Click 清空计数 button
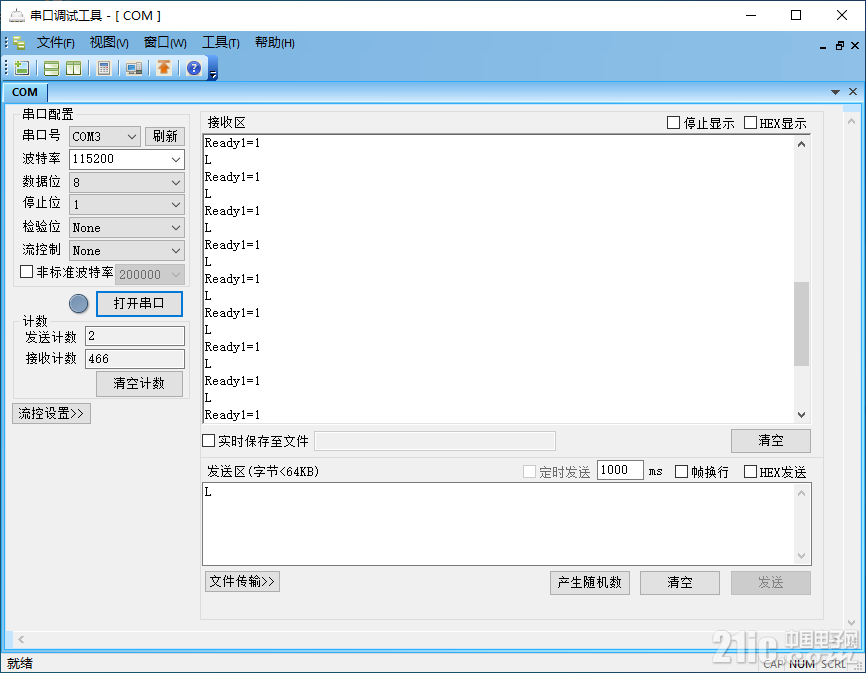Screen dimensions: 866x673 coord(139,384)
